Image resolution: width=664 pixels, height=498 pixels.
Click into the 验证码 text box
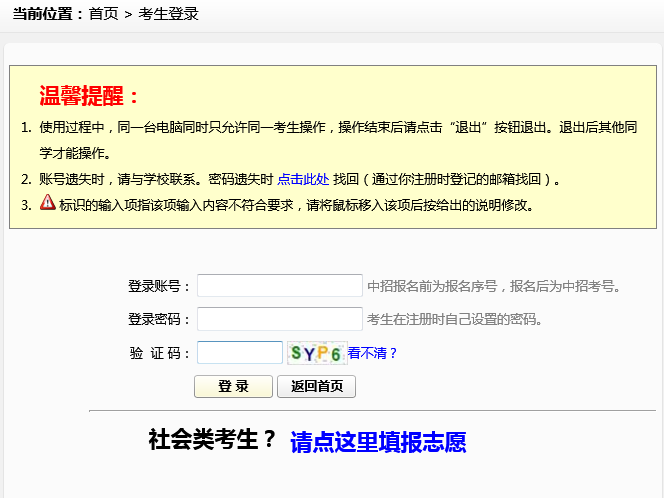click(240, 353)
